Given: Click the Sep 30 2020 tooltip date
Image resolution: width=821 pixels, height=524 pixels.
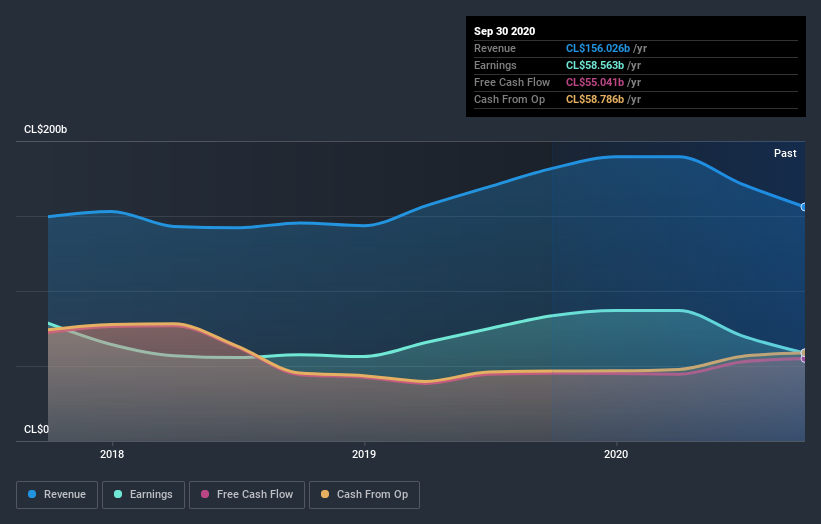Looking at the screenshot, I should pos(504,31).
